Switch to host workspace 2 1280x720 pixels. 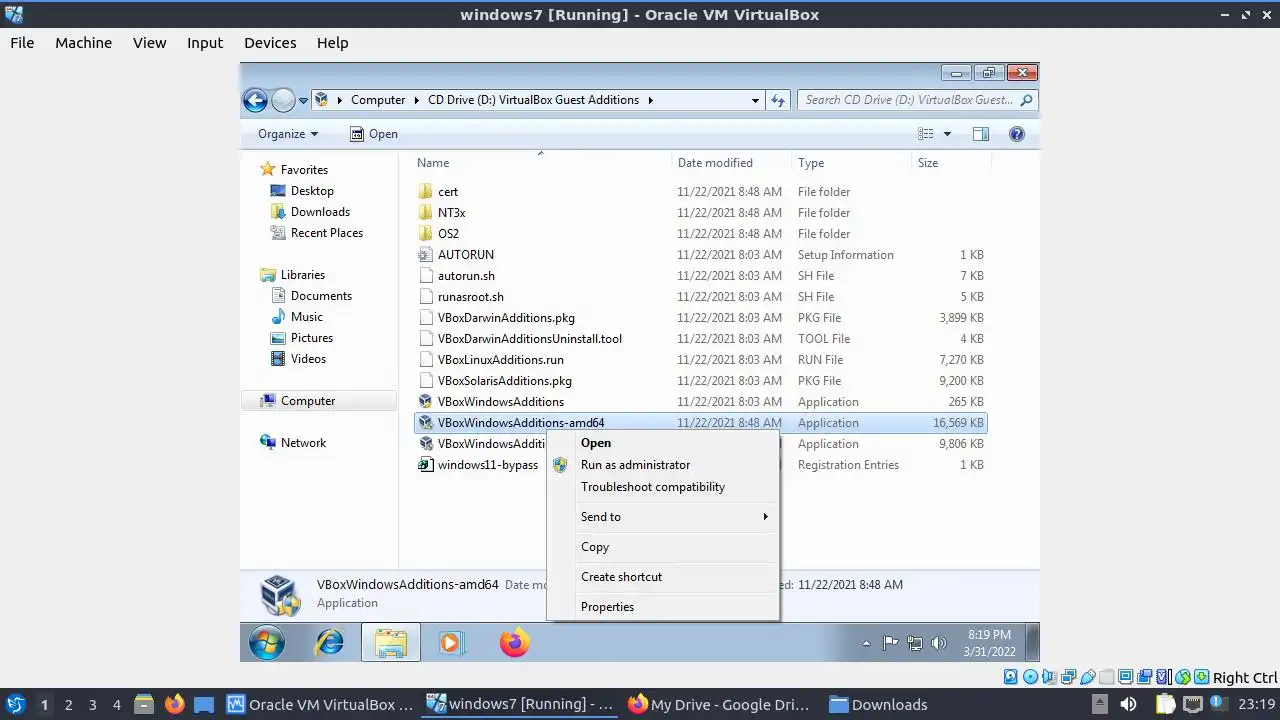[x=68, y=704]
